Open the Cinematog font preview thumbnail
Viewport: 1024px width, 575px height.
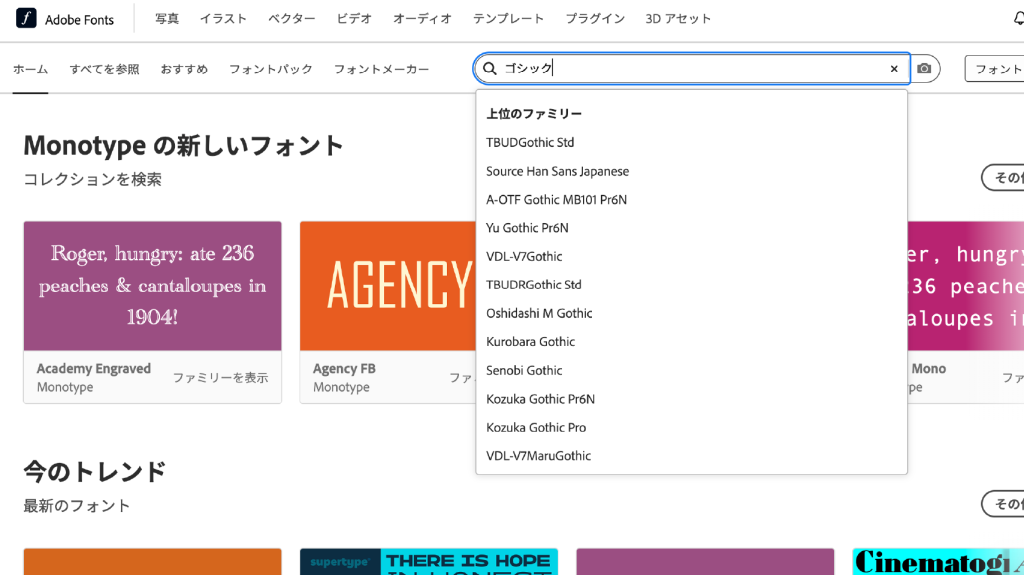[938, 562]
